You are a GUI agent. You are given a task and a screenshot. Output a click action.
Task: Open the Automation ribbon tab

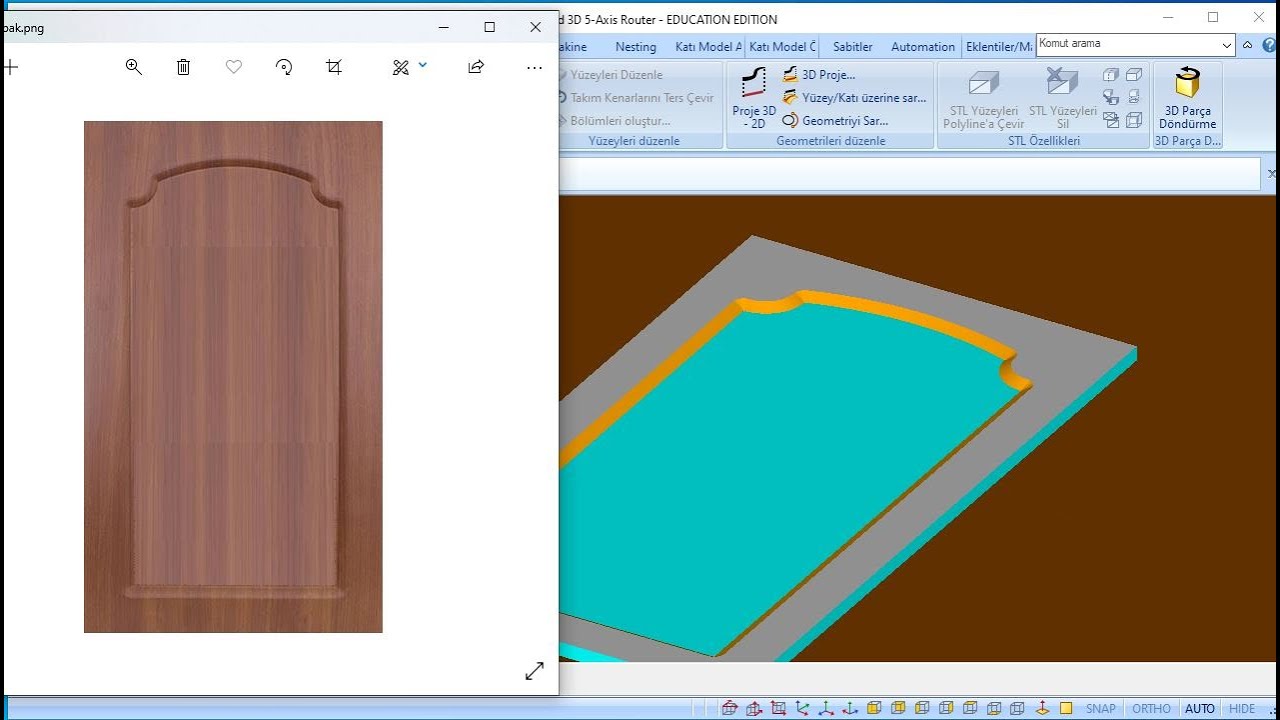(923, 46)
